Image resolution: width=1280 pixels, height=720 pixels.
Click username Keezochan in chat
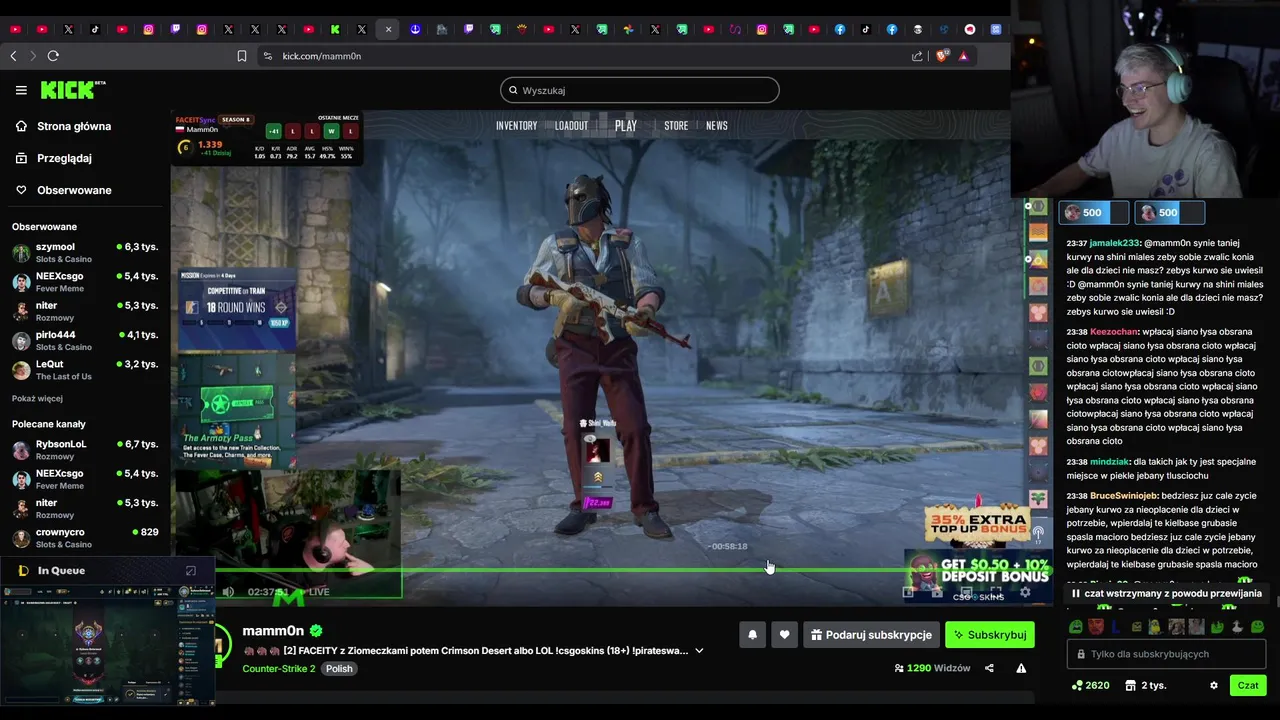pos(1115,332)
